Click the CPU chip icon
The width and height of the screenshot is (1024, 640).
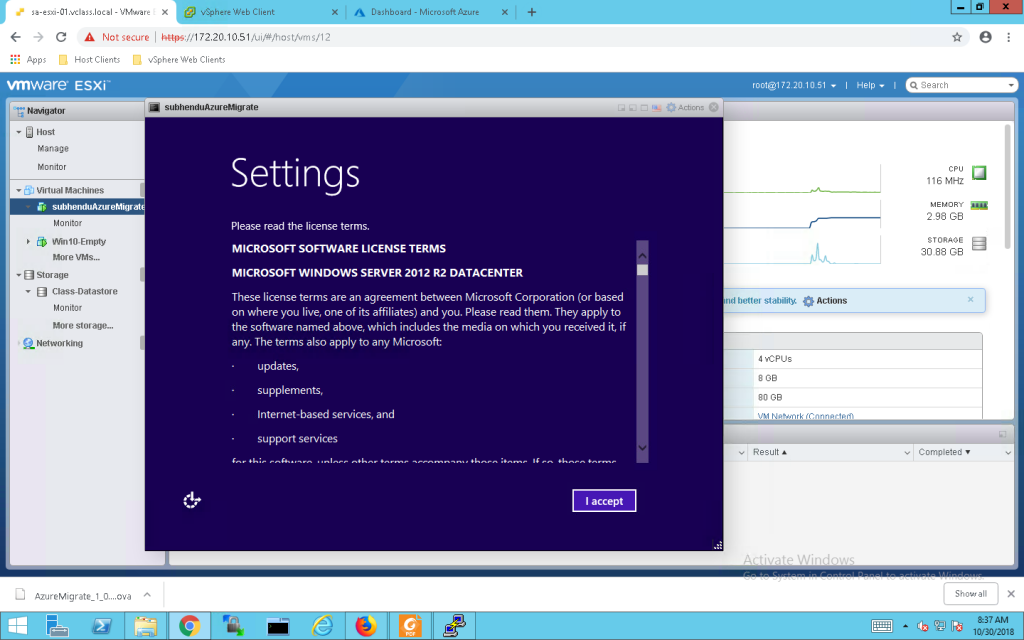tap(979, 173)
